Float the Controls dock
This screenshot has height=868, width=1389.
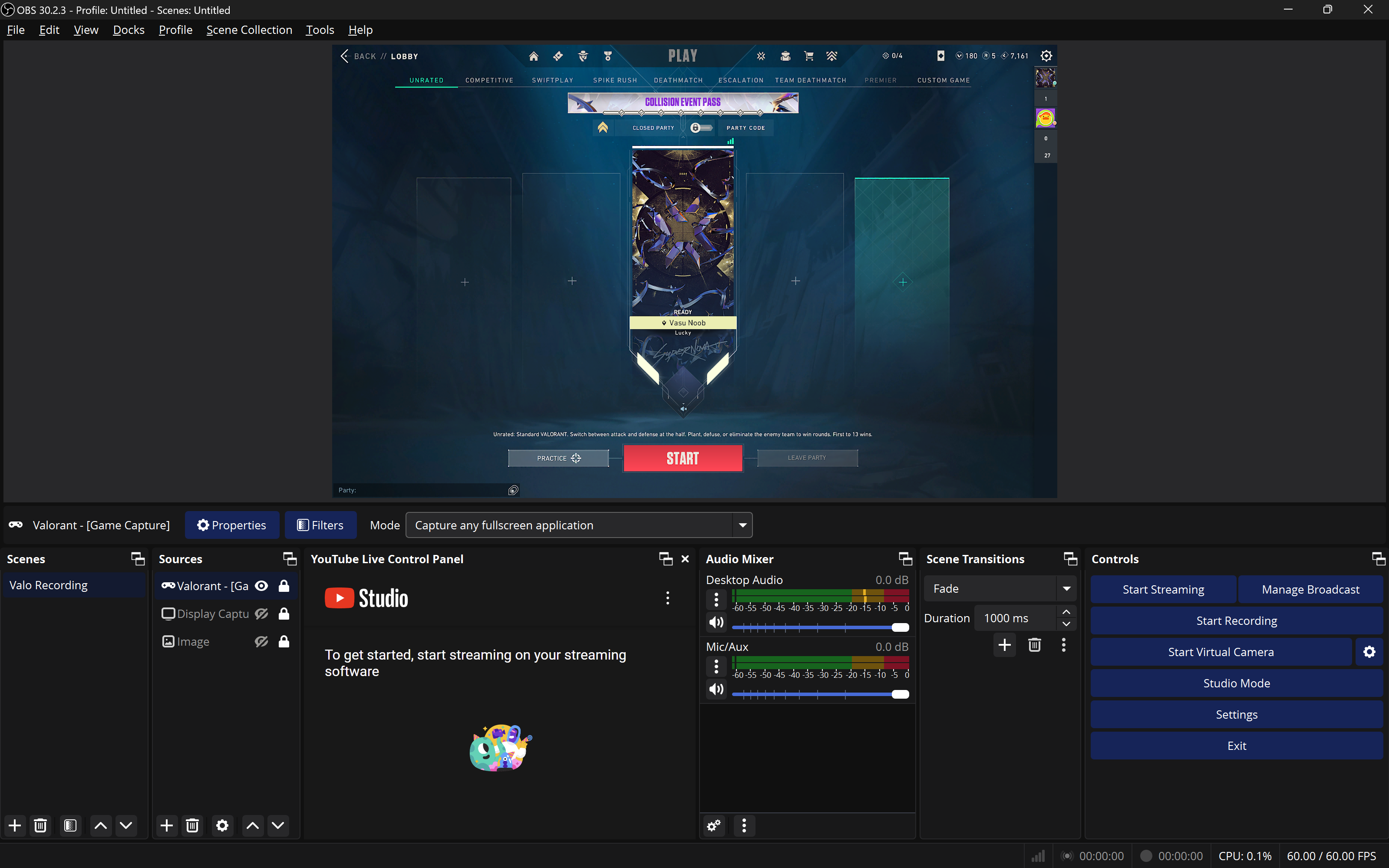point(1379,558)
